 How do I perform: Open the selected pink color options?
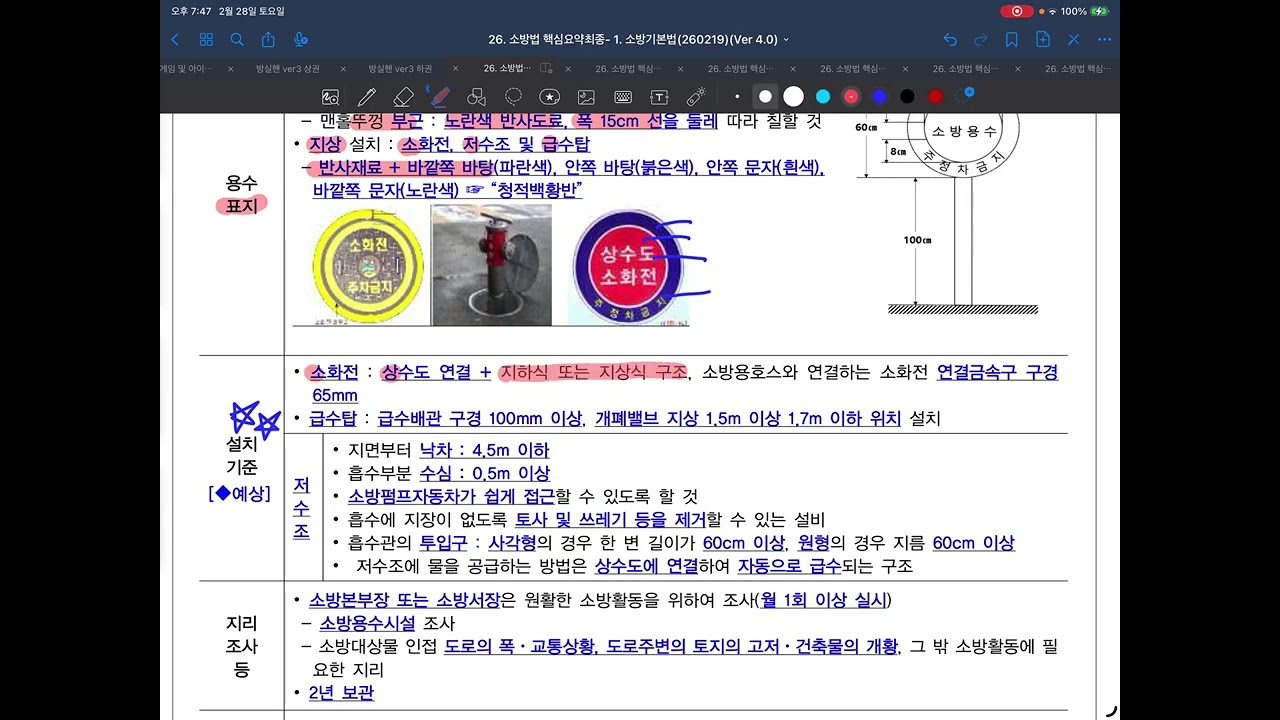[x=851, y=97]
